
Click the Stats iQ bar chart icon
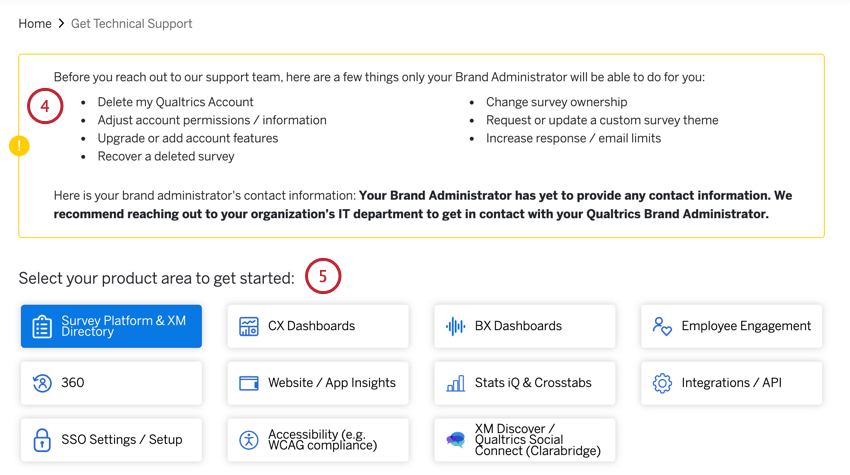(455, 383)
